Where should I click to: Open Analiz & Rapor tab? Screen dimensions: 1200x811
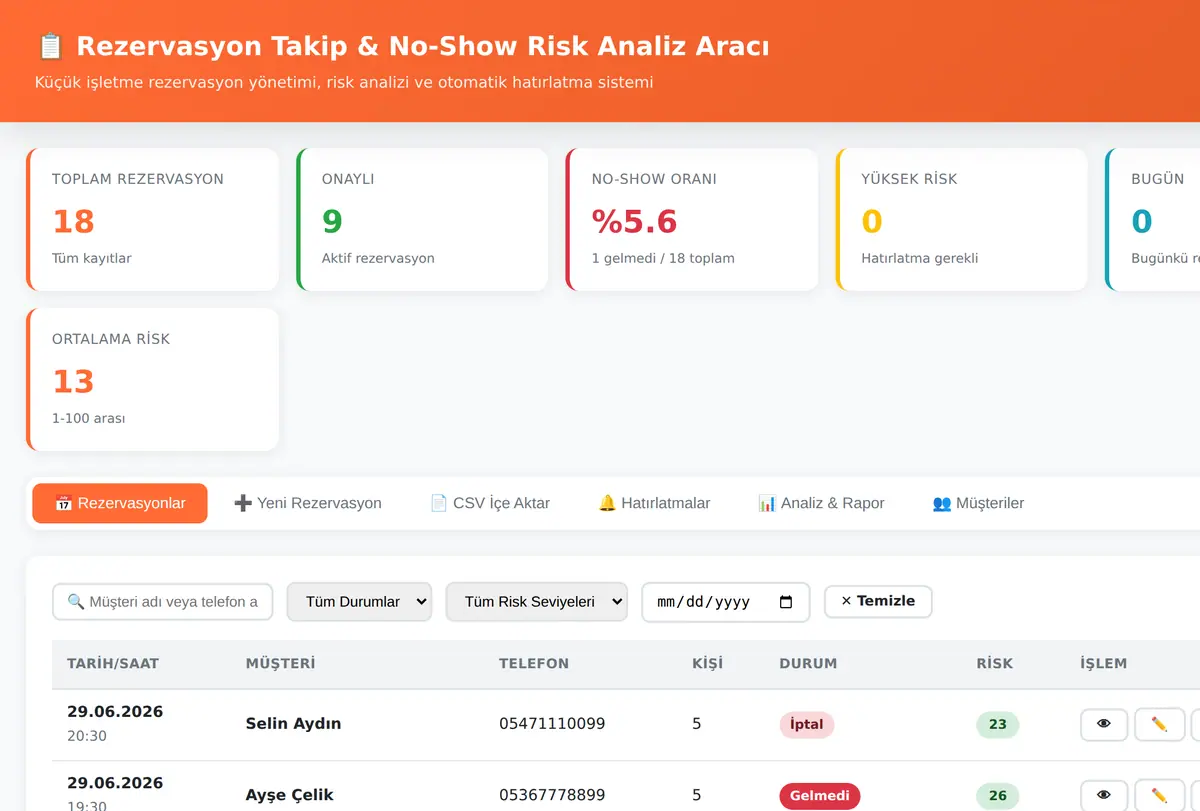point(821,503)
